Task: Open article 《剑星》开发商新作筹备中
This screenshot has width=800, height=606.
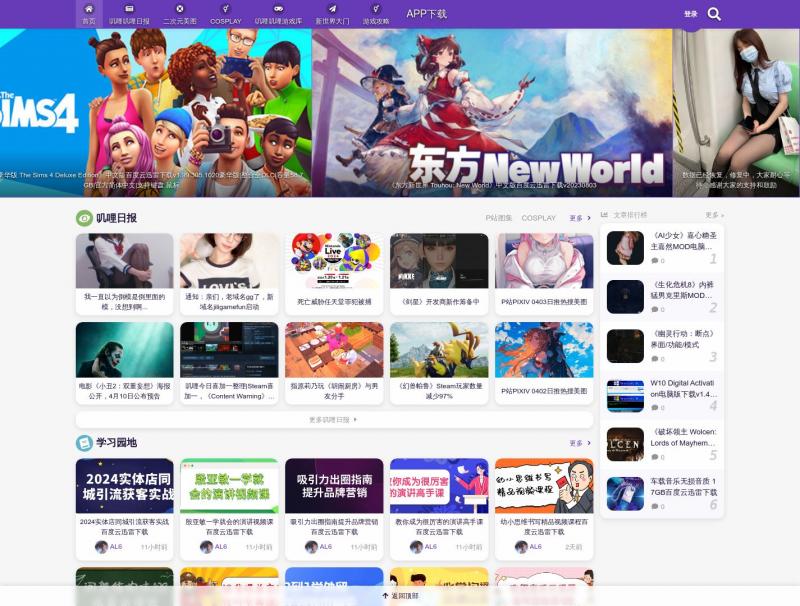Action: pos(439,301)
